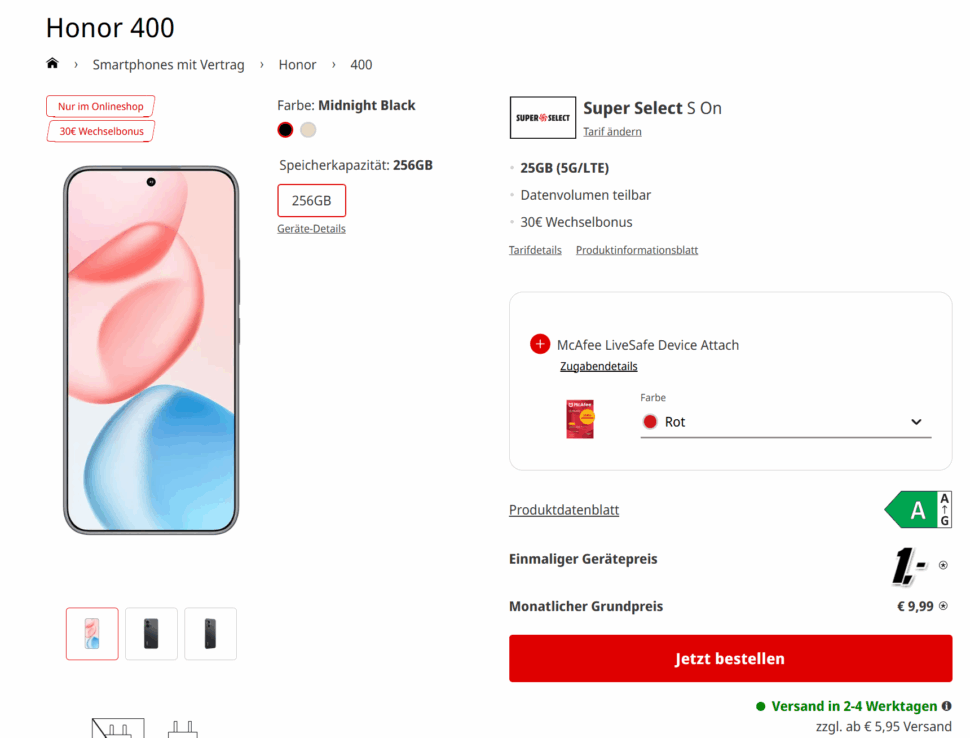Click the crossed-out charger icon below the thumbnails
Viewport: 970px width, 738px height.
(x=118, y=728)
